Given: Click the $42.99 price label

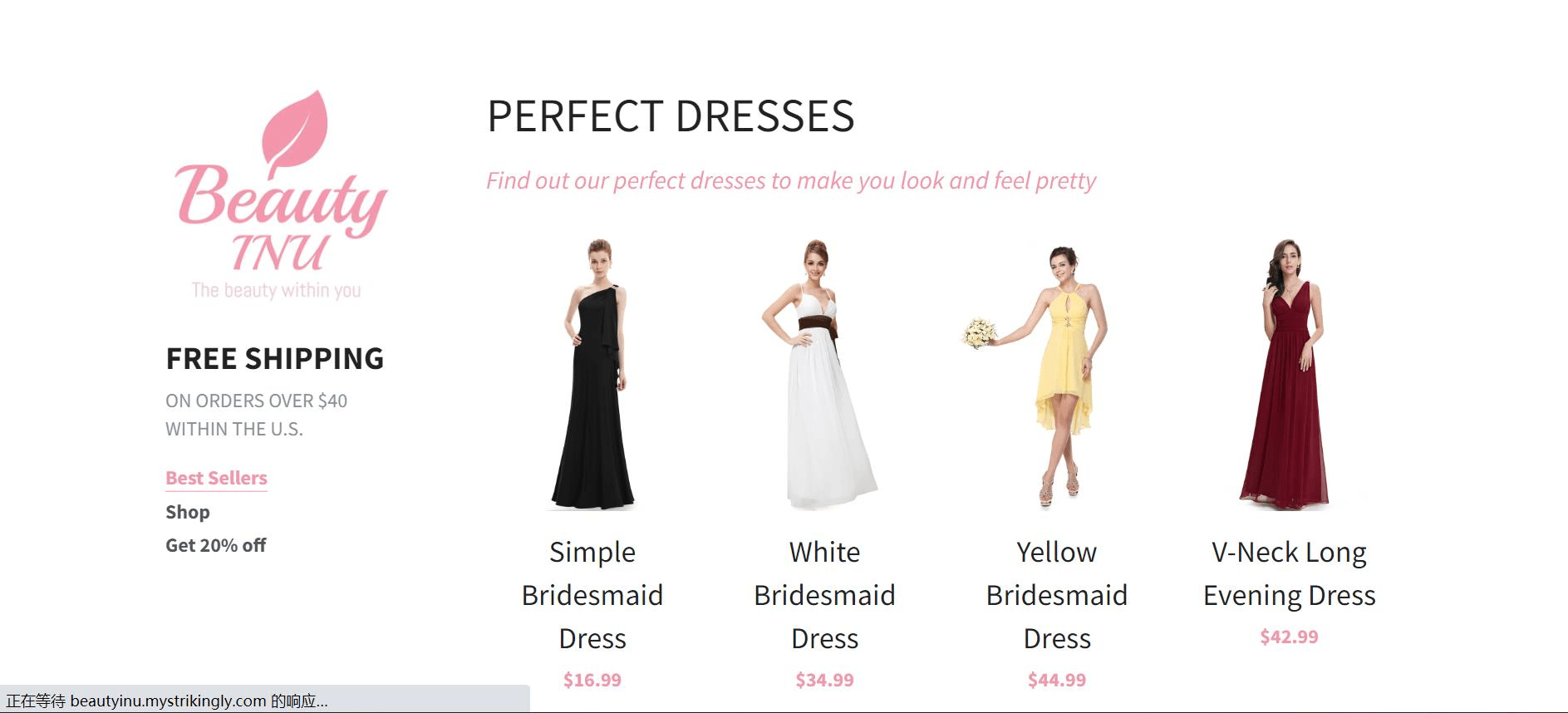Looking at the screenshot, I should (1289, 637).
